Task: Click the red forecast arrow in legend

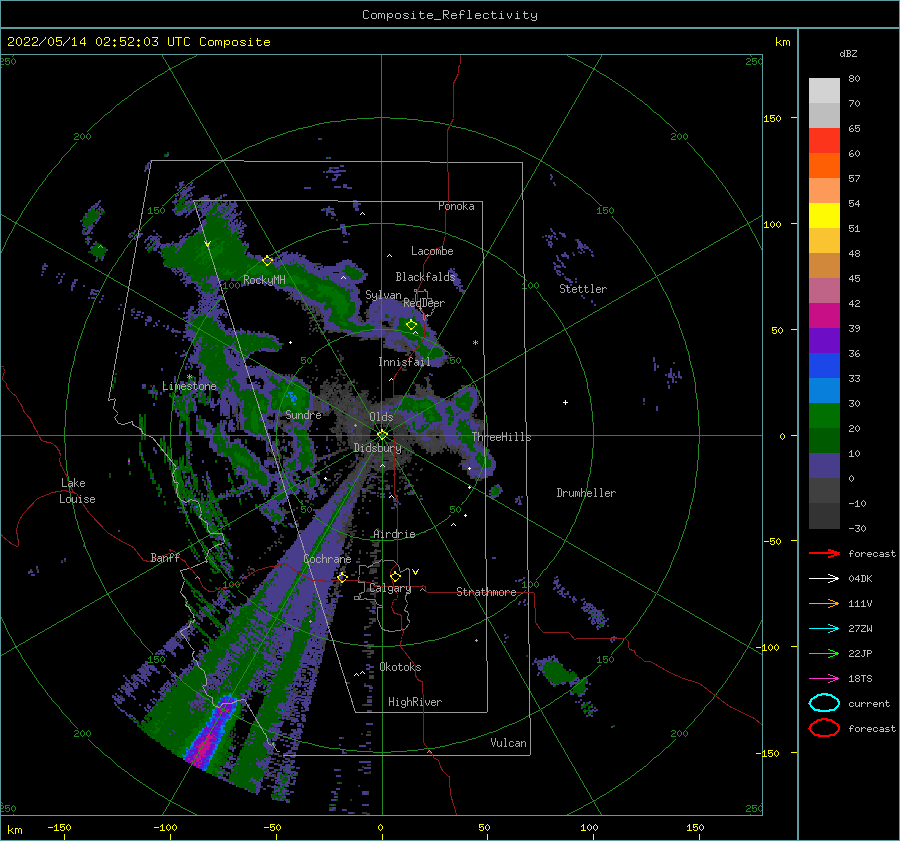Action: [824, 553]
